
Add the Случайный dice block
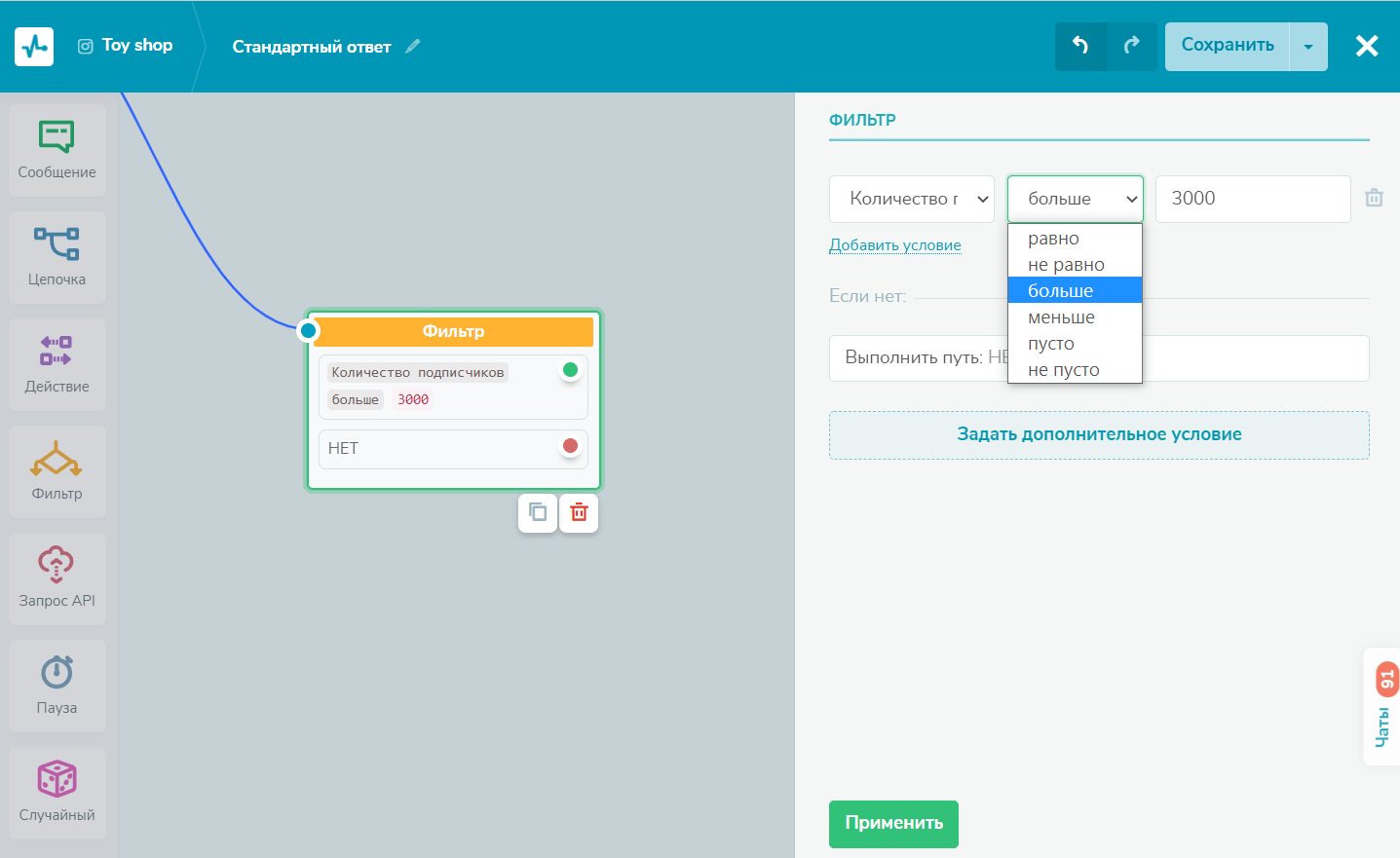tap(57, 793)
